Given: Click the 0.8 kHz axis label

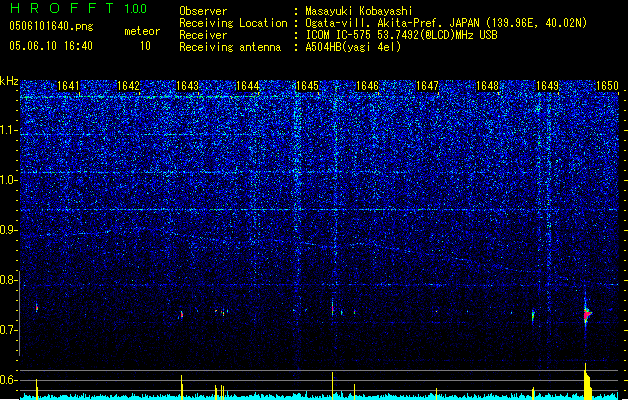Looking at the screenshot, I should click(9, 280).
